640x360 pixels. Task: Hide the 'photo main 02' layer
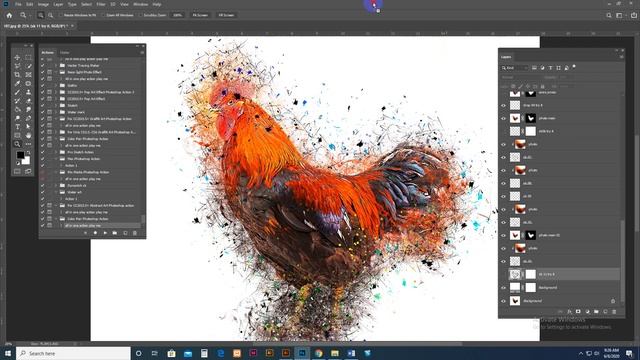(x=503, y=236)
